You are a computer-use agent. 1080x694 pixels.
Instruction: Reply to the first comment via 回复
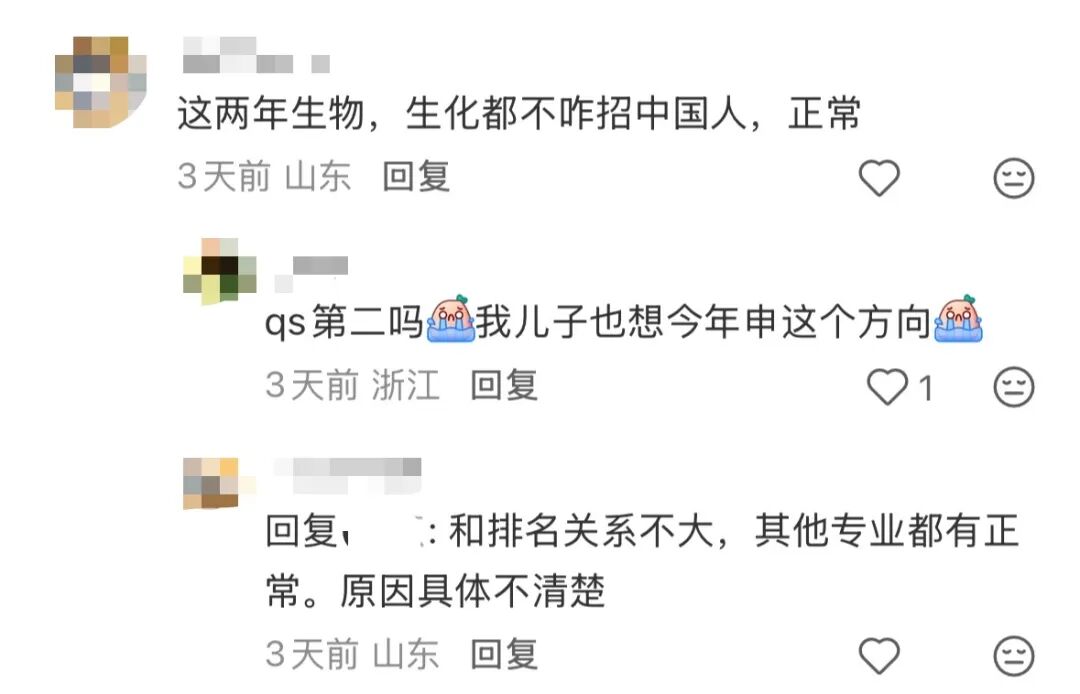click(416, 176)
